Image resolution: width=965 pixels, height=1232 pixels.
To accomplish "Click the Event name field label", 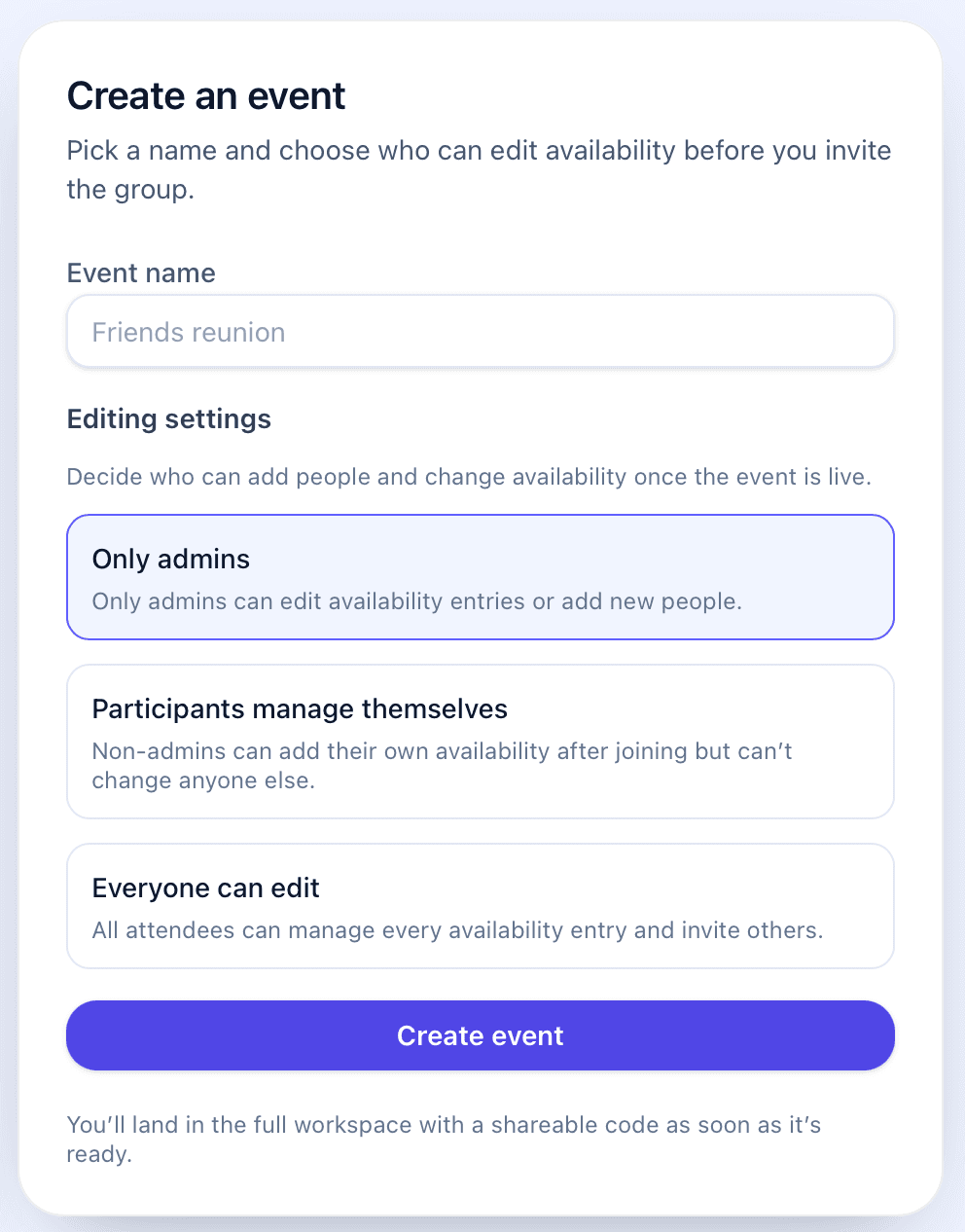I will [140, 272].
